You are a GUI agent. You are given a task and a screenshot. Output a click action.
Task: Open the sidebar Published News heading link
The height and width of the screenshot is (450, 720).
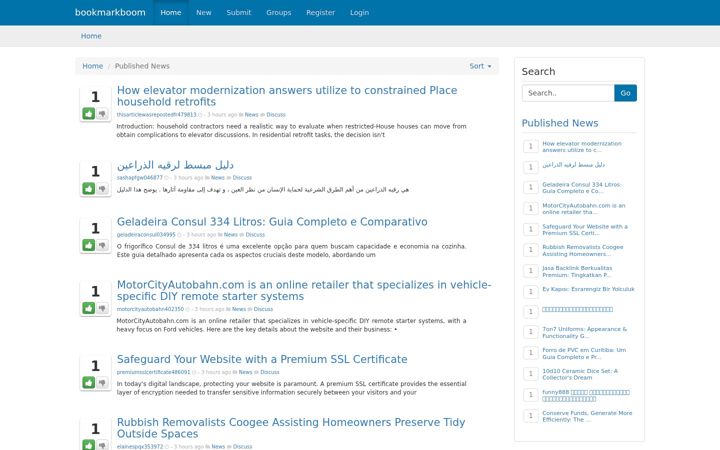pyautogui.click(x=560, y=123)
